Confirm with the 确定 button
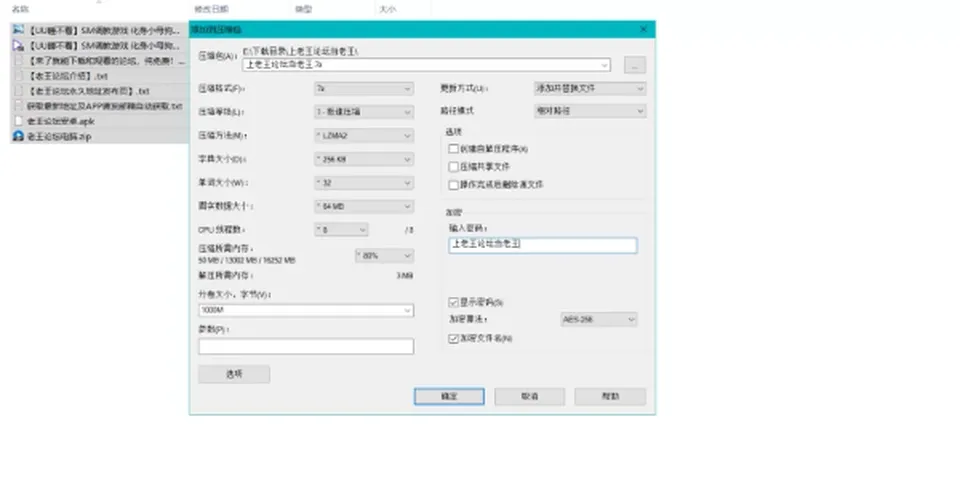The image size is (960, 502). 449,397
